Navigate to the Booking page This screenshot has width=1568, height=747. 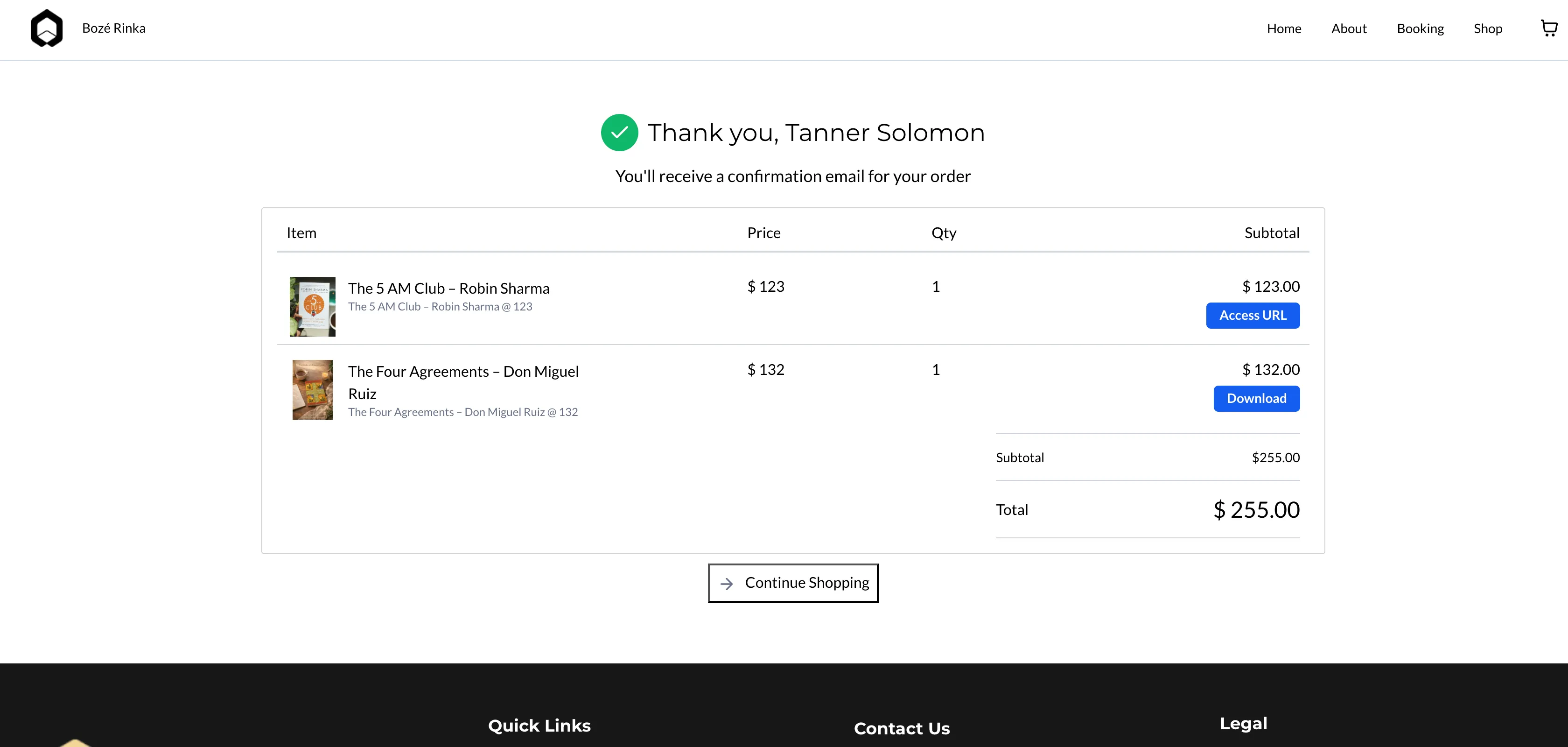1420,28
